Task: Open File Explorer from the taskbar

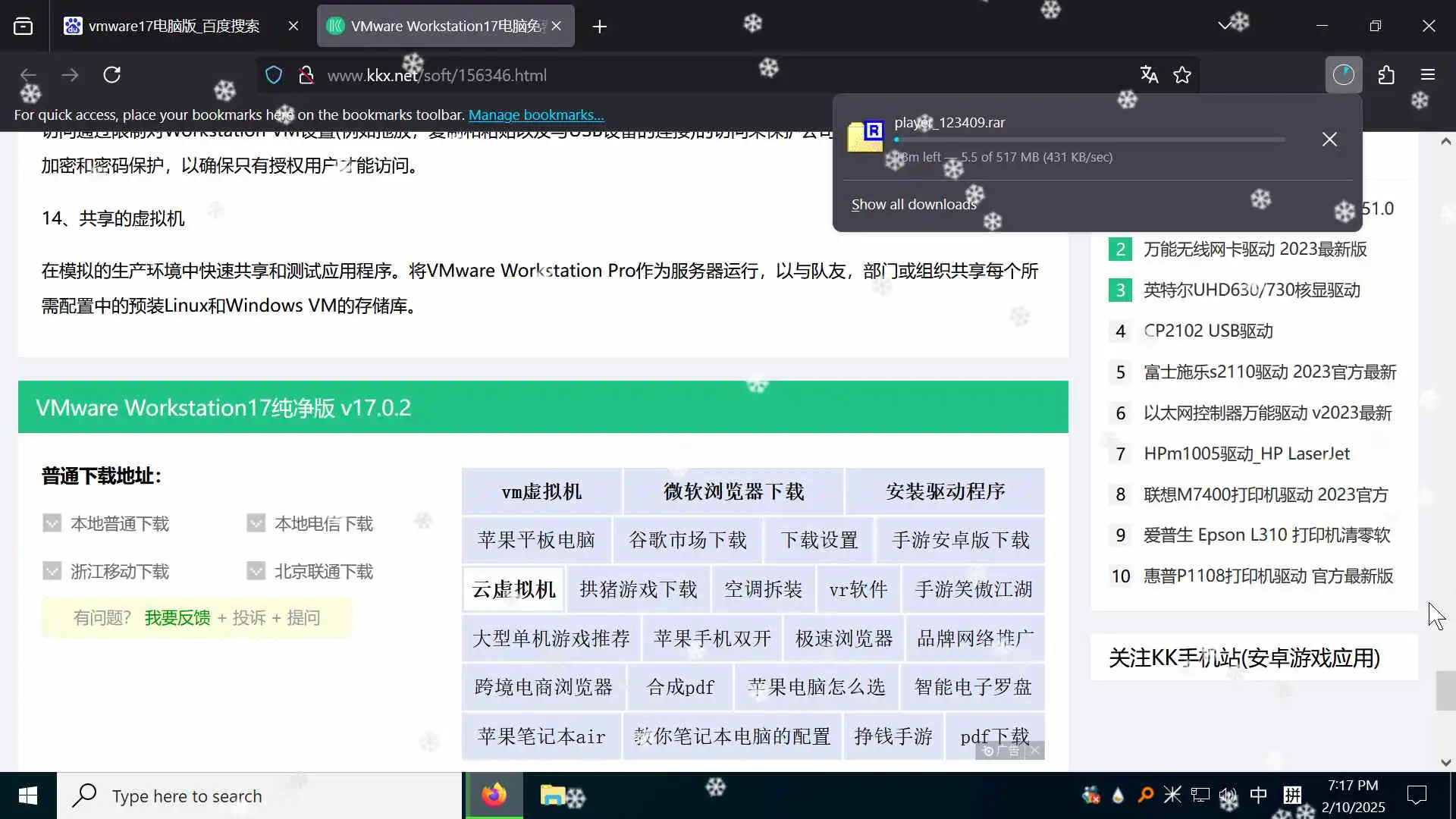Action: (x=553, y=795)
